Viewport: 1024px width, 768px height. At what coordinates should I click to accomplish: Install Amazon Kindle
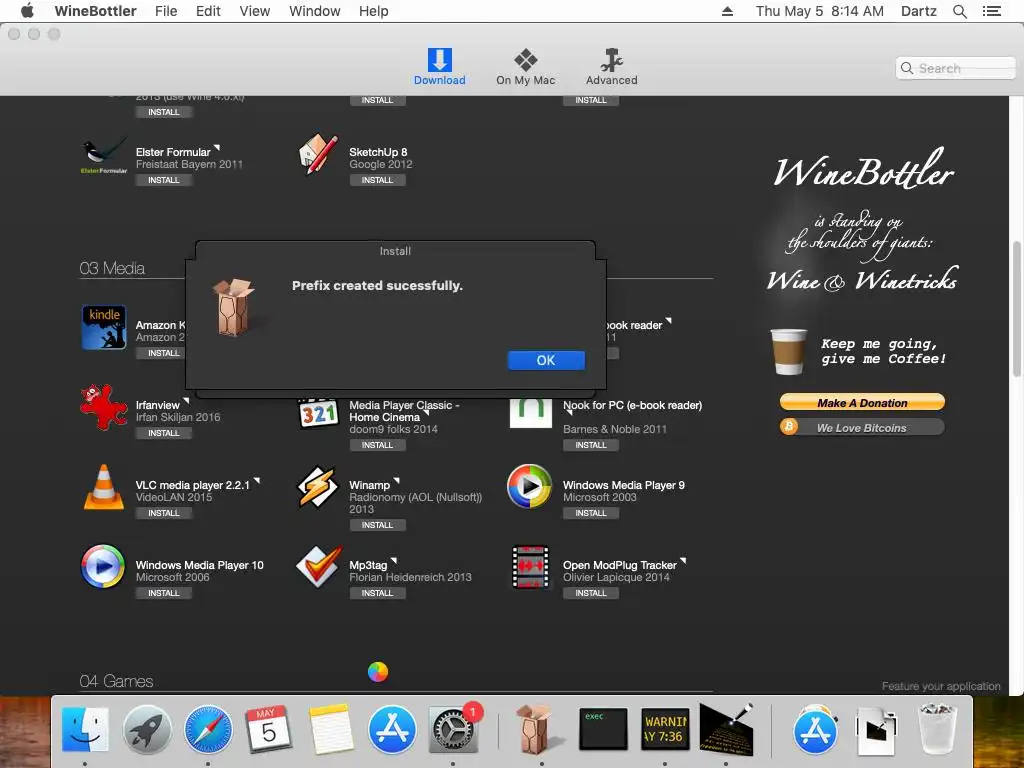163,353
